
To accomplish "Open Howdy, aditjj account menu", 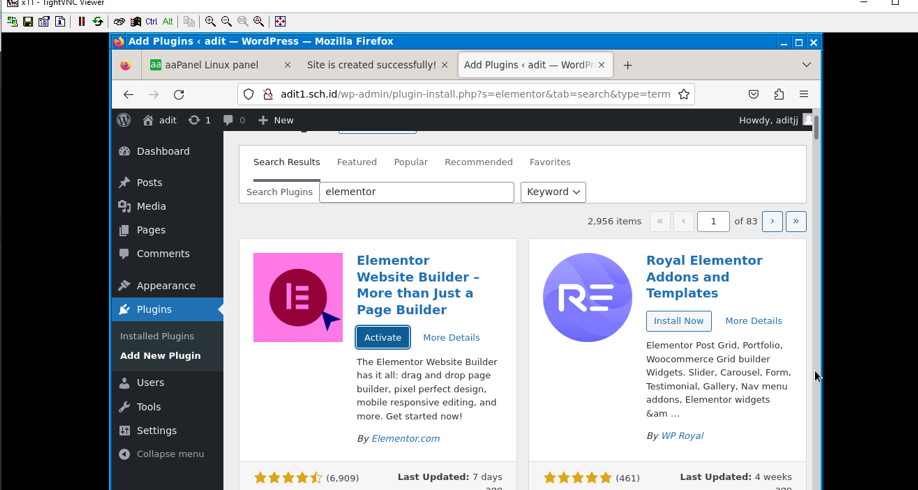I will [x=775, y=120].
